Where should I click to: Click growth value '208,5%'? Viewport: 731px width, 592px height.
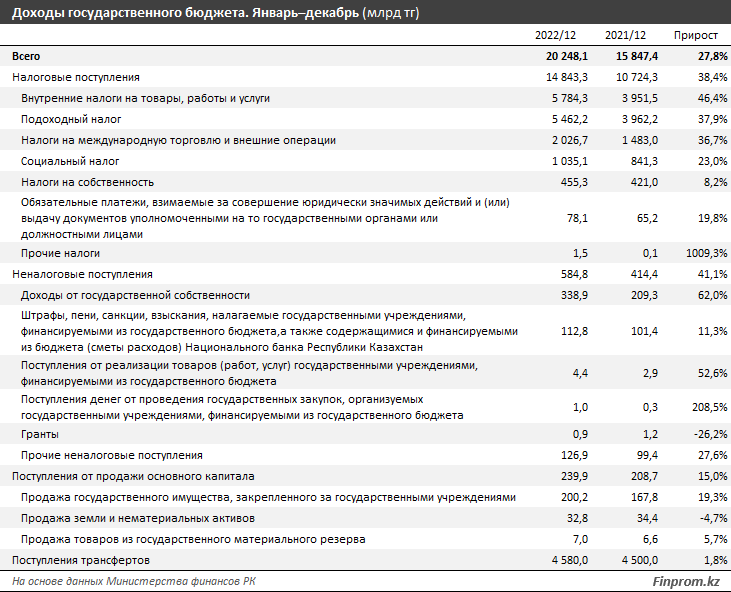(710, 407)
